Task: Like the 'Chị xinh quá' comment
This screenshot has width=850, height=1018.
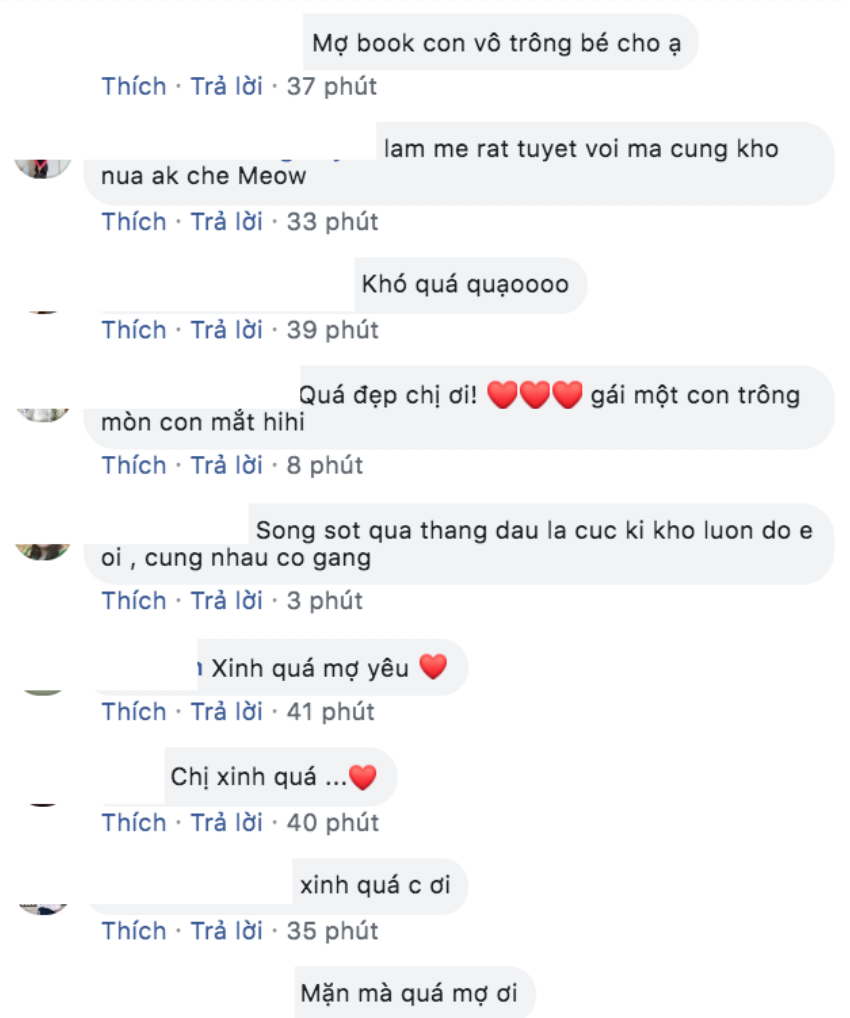Action: coord(133,823)
